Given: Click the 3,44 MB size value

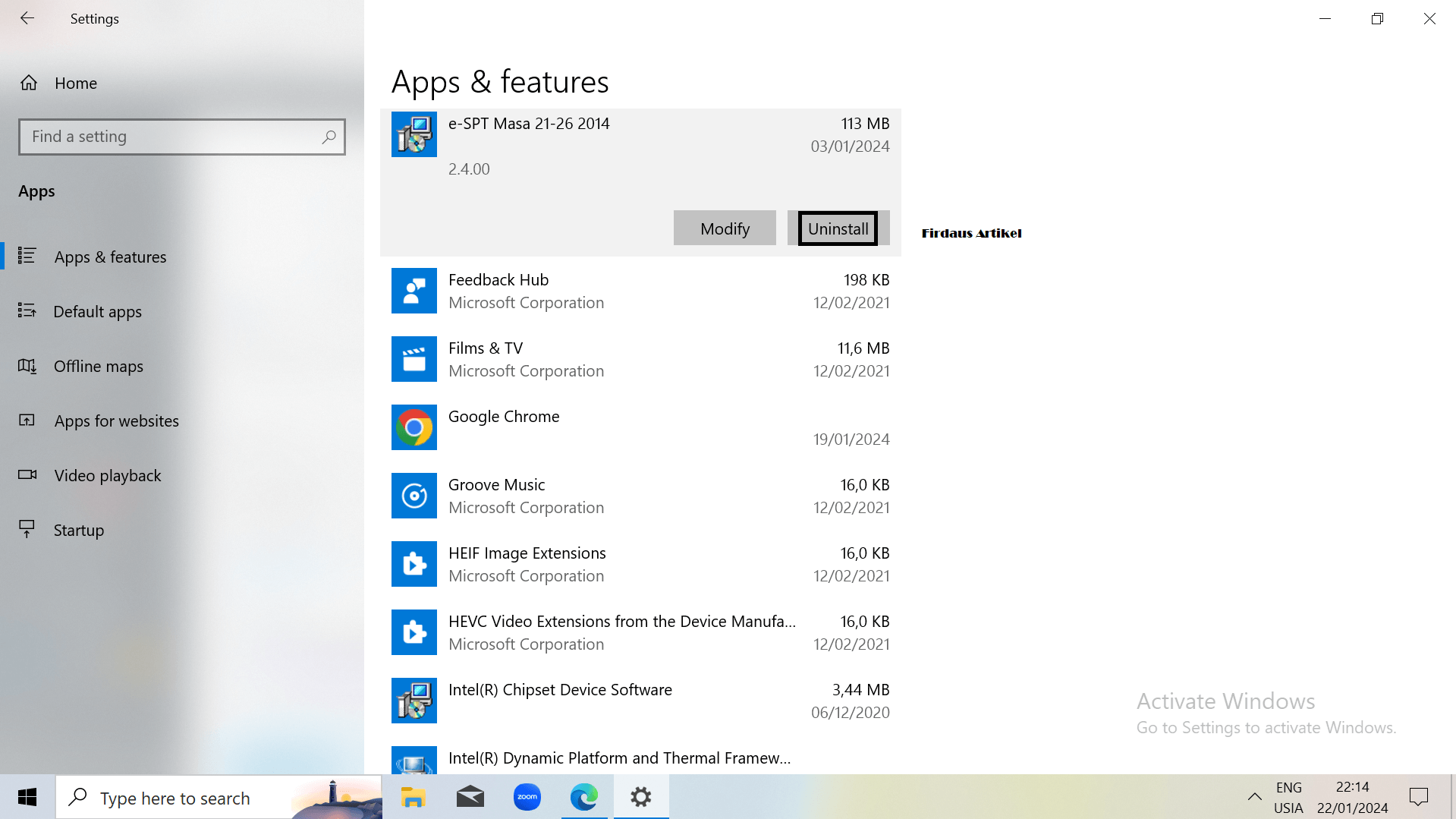Looking at the screenshot, I should [861, 690].
